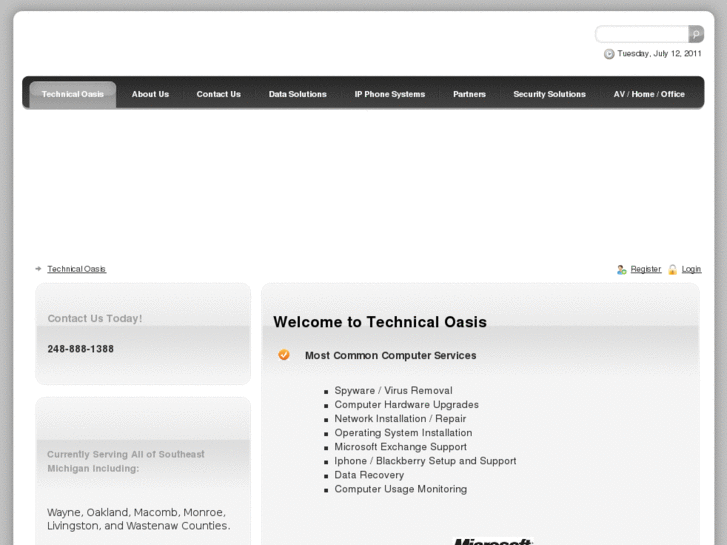
Task: Click the search magnifier button
Action: point(696,34)
